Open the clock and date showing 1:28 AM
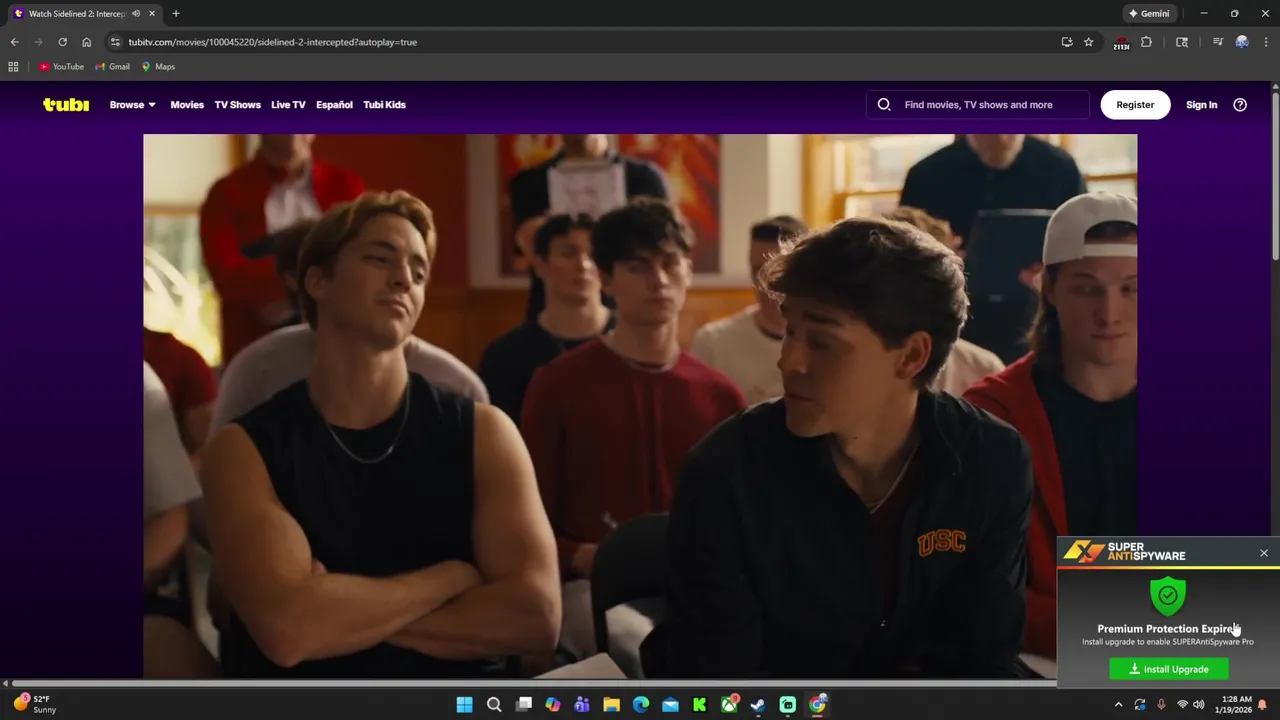1280x720 pixels. [x=1236, y=705]
